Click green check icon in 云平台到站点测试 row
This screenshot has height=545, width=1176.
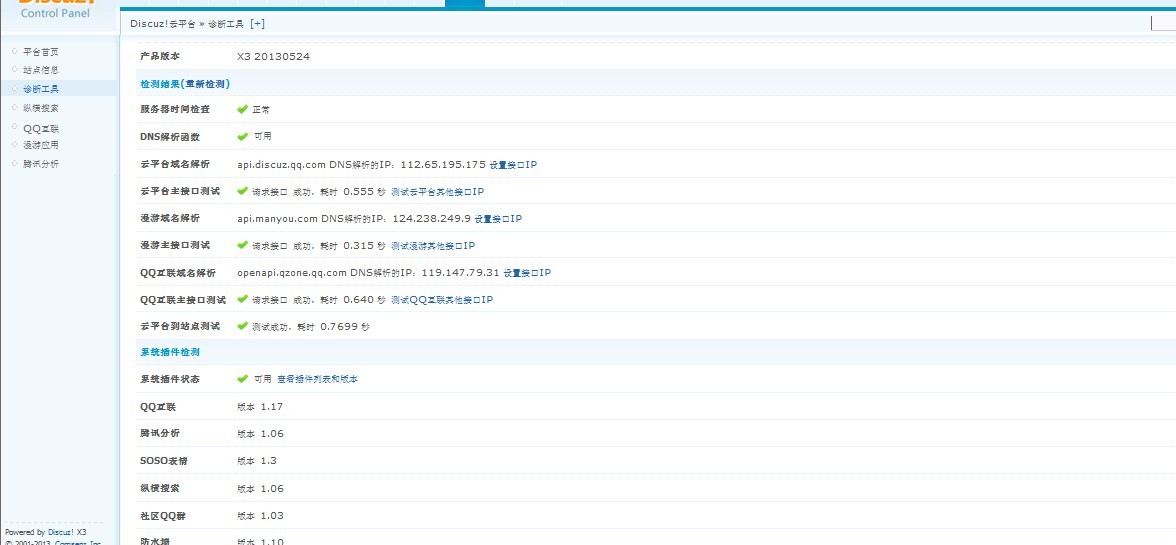click(242, 326)
